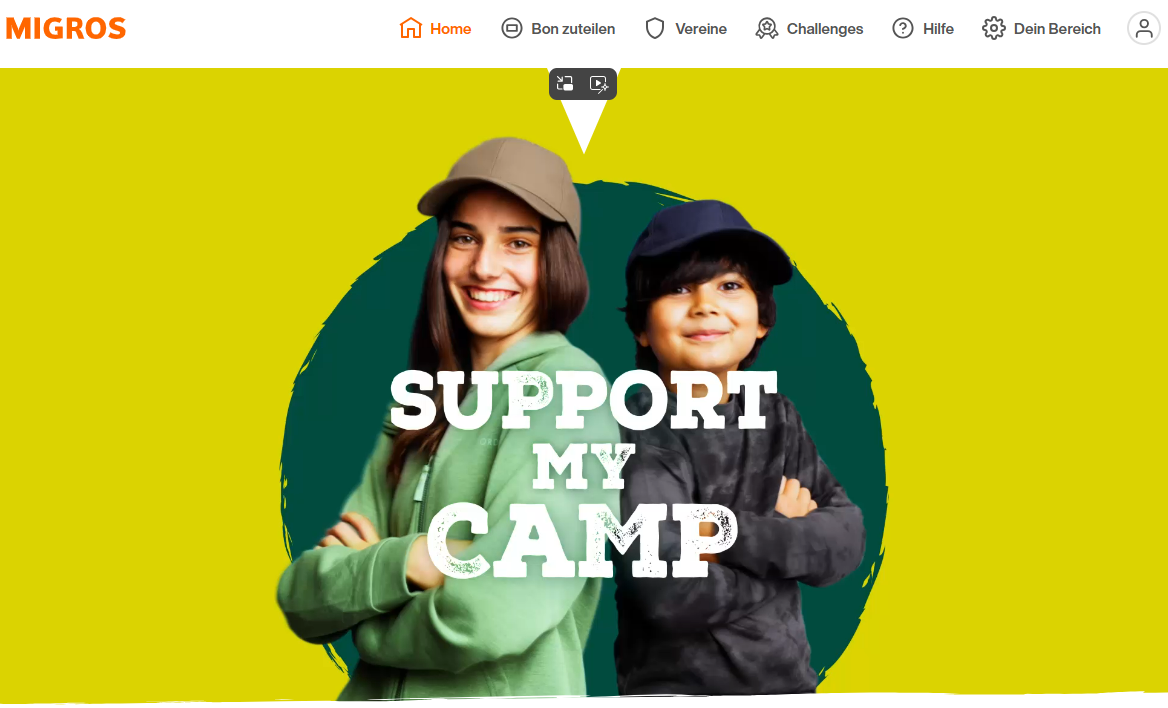
Task: Open the Bon zuteilen menu label
Action: [573, 29]
